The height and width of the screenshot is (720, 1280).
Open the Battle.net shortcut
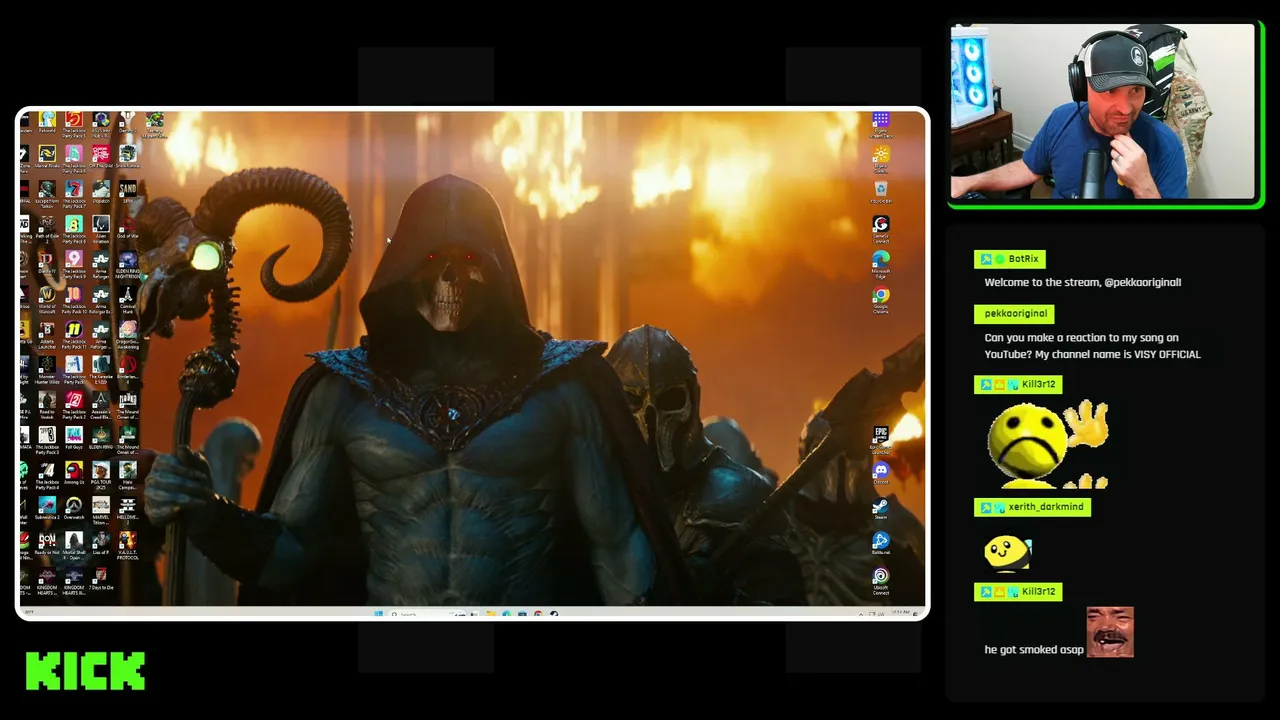click(880, 543)
